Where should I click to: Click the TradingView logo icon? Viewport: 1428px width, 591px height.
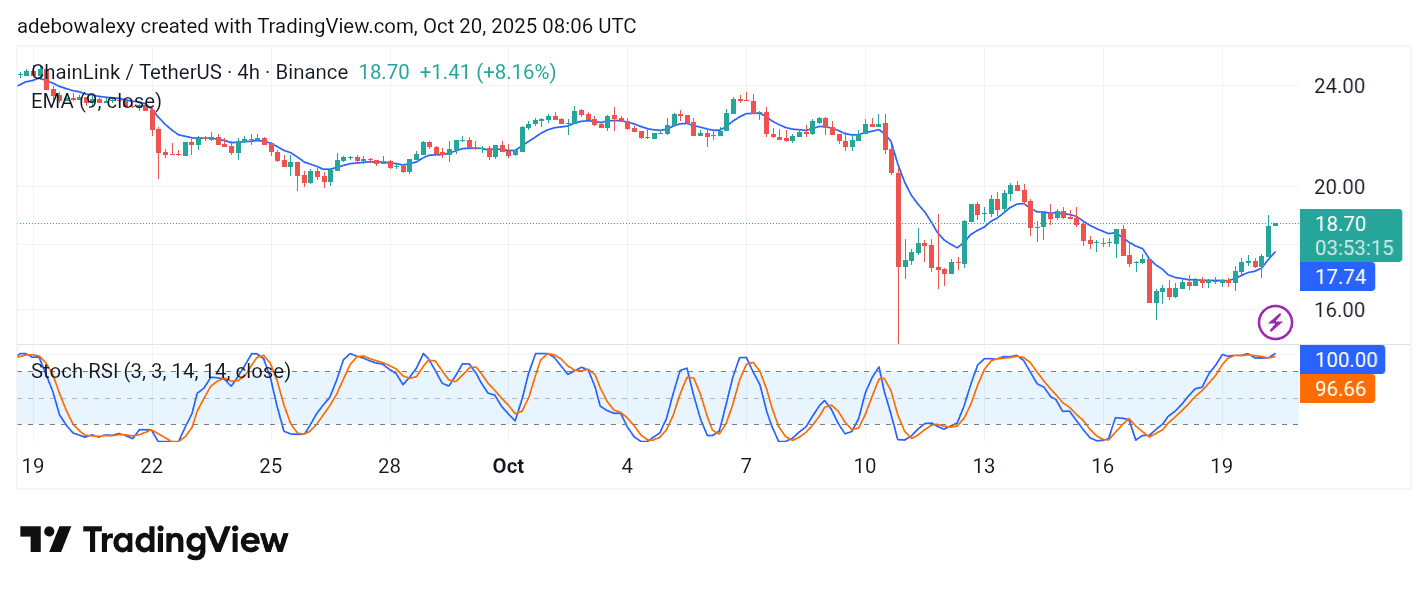(45, 541)
